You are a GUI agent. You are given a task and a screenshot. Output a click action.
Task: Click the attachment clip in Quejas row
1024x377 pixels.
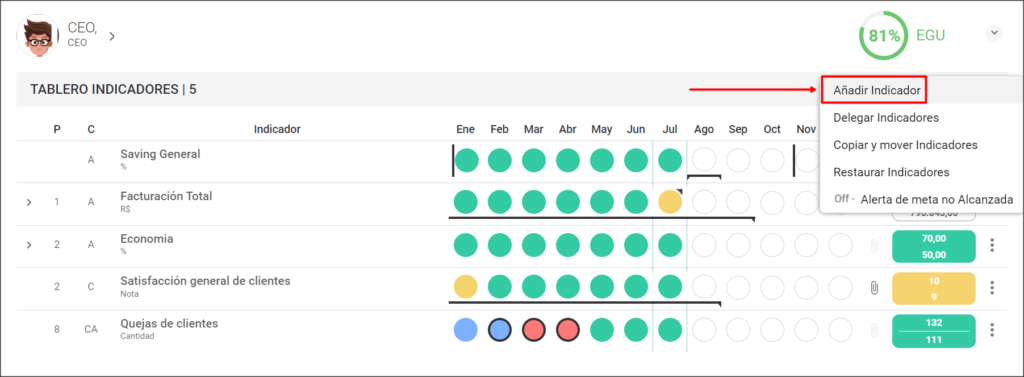pos(874,331)
